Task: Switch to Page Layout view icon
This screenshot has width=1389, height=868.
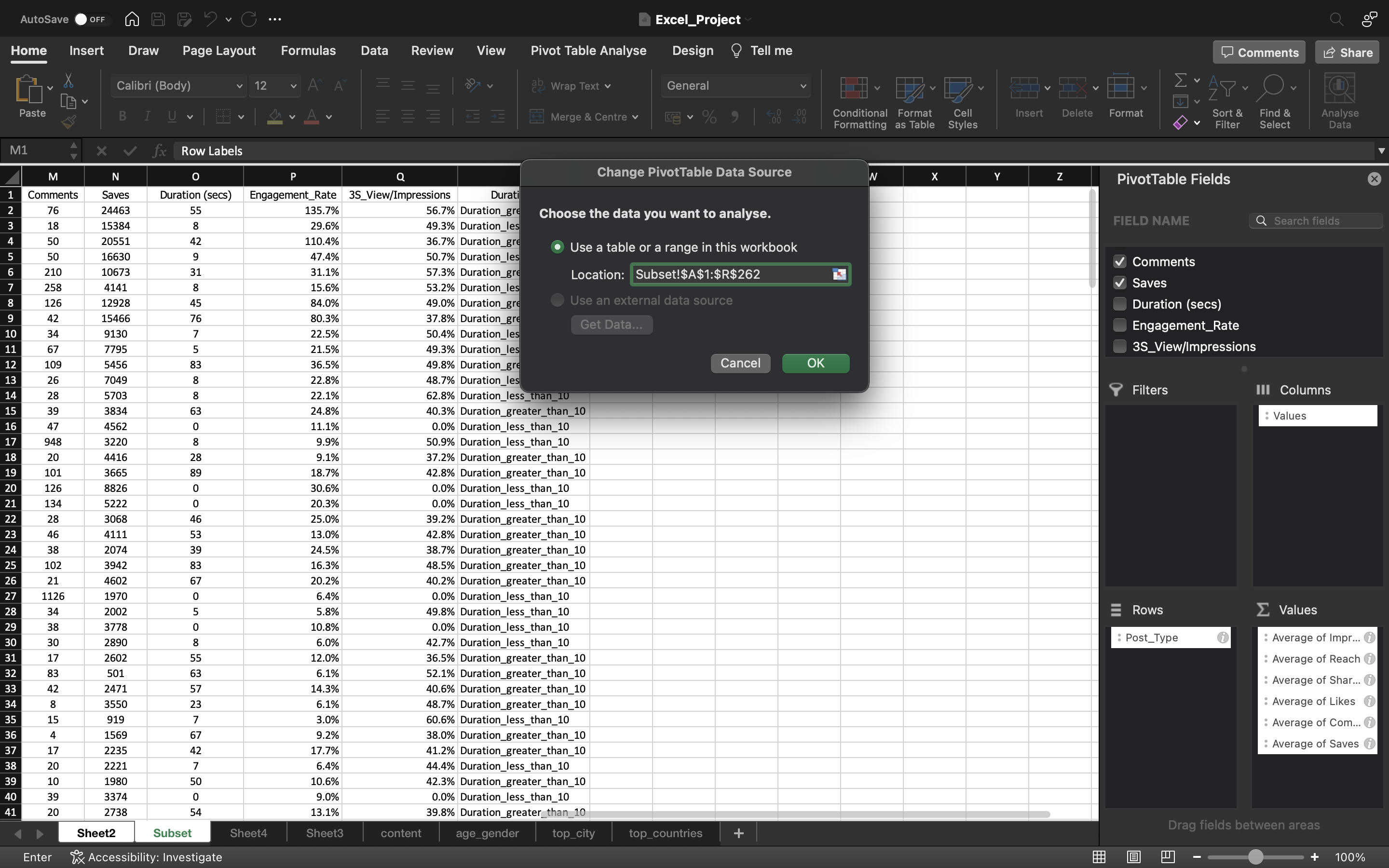Action: 1133,857
